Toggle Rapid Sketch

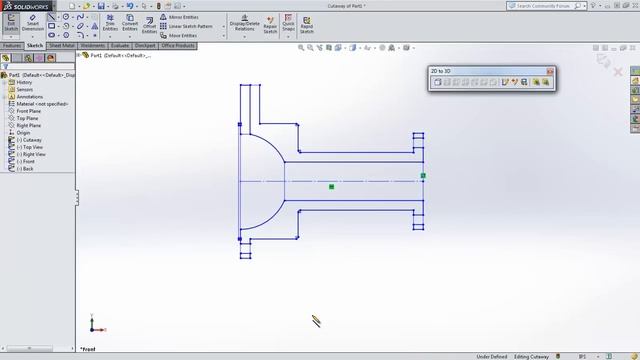(x=307, y=25)
